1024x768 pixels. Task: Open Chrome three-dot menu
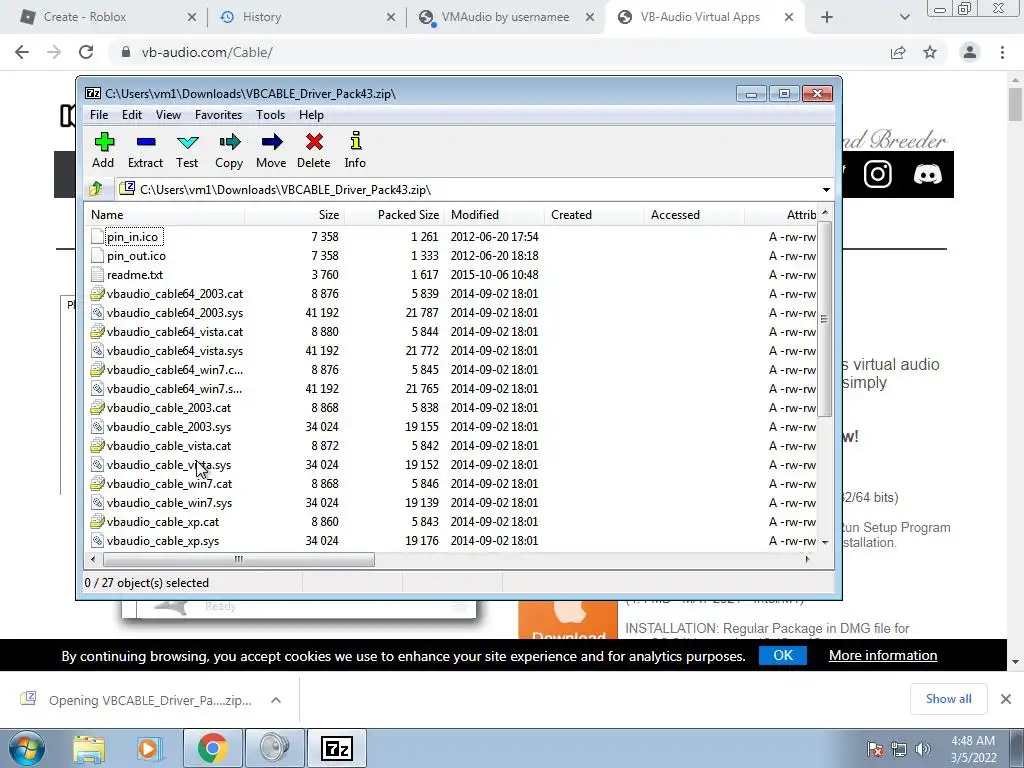pyautogui.click(x=1002, y=52)
